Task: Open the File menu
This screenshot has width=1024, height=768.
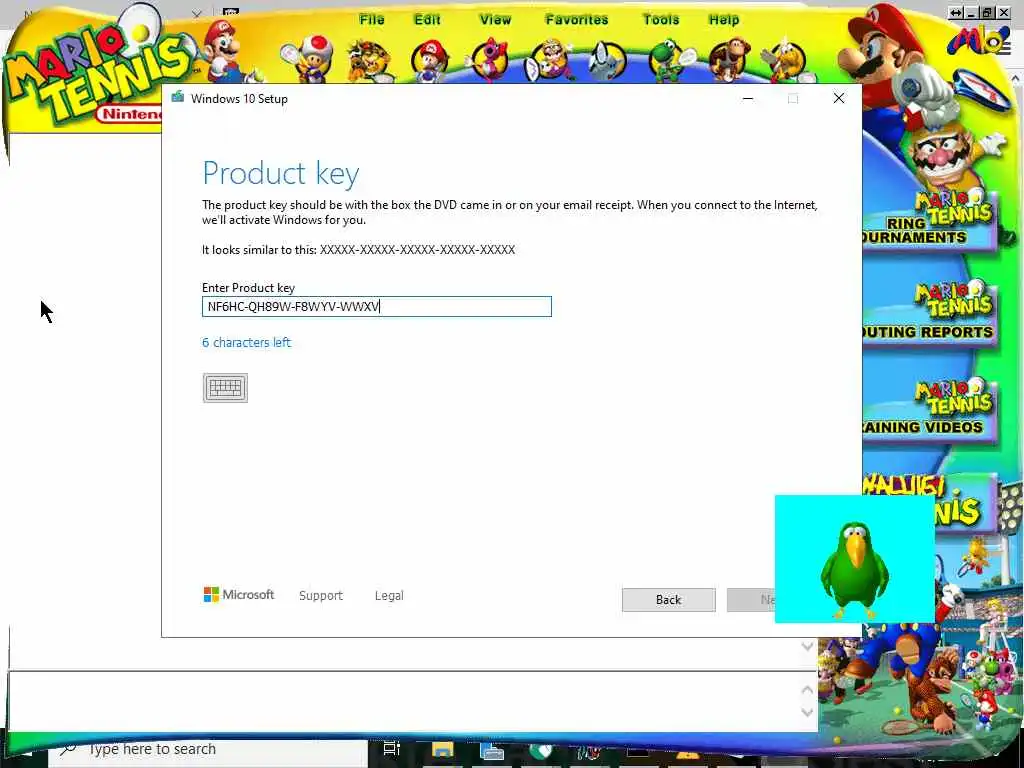Action: pyautogui.click(x=372, y=20)
